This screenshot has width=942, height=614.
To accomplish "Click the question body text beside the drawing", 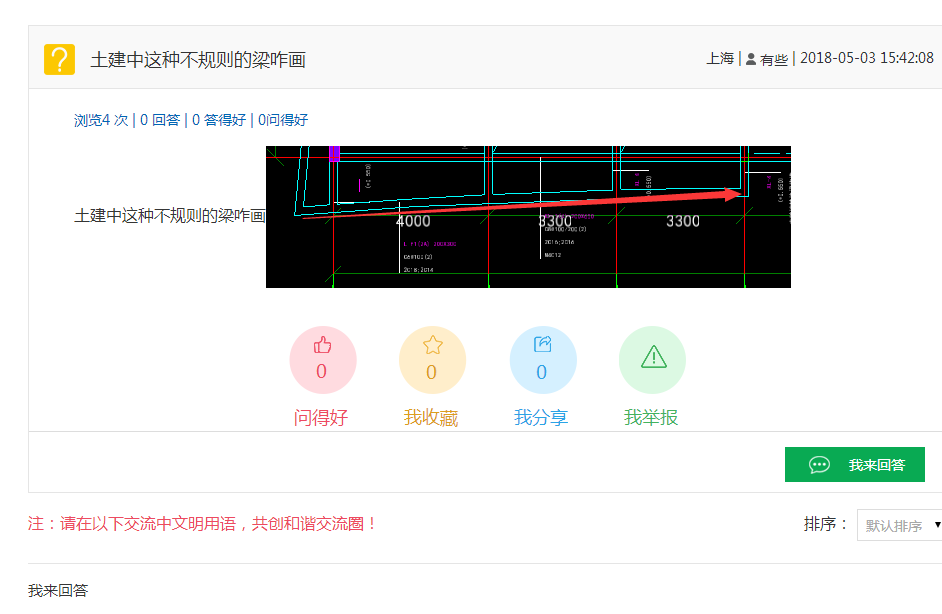I will pyautogui.click(x=169, y=216).
